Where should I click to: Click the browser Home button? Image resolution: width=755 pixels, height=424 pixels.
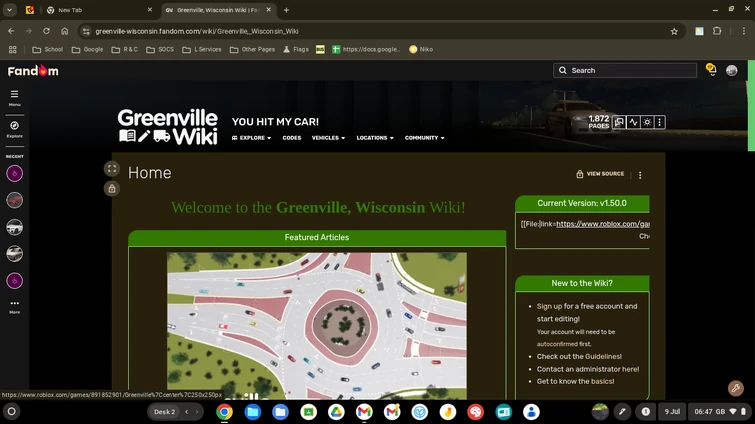[x=65, y=31]
